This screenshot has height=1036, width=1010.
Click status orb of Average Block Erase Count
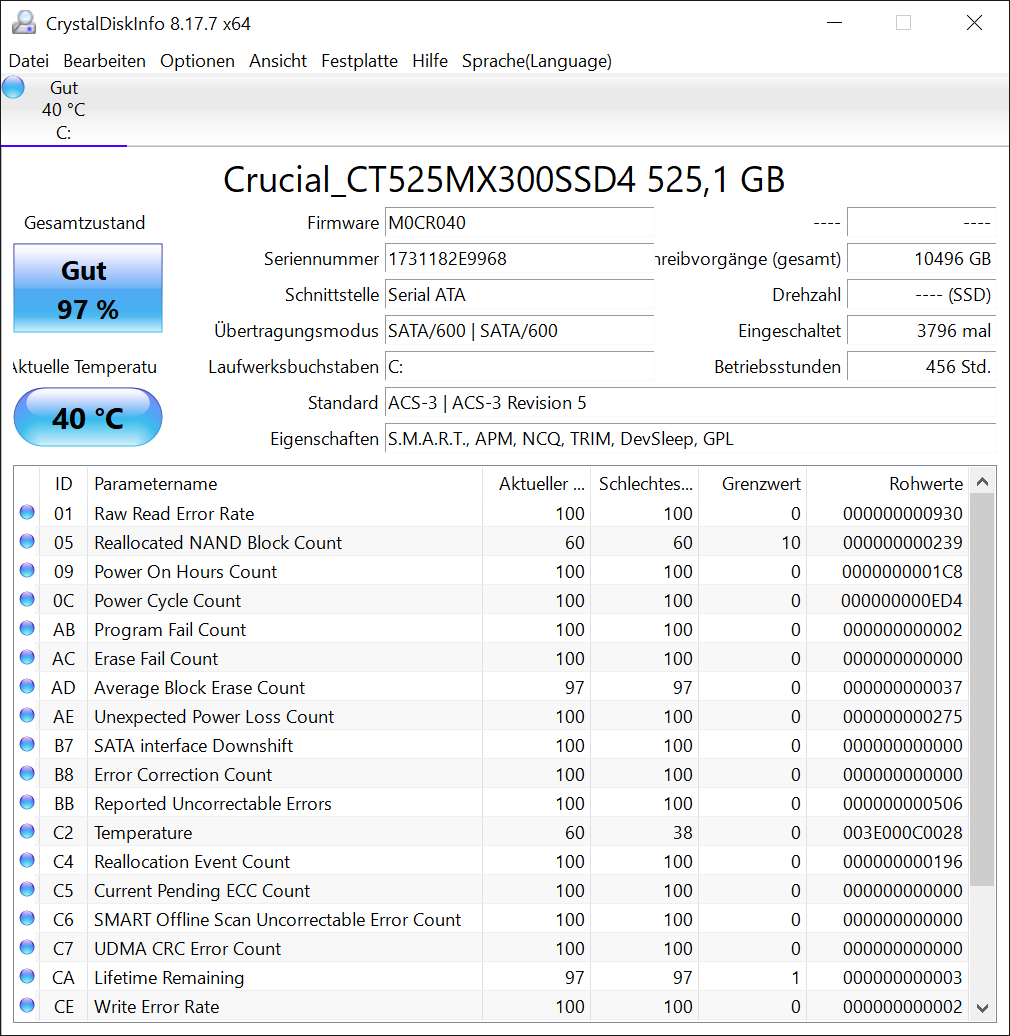pyautogui.click(x=27, y=686)
